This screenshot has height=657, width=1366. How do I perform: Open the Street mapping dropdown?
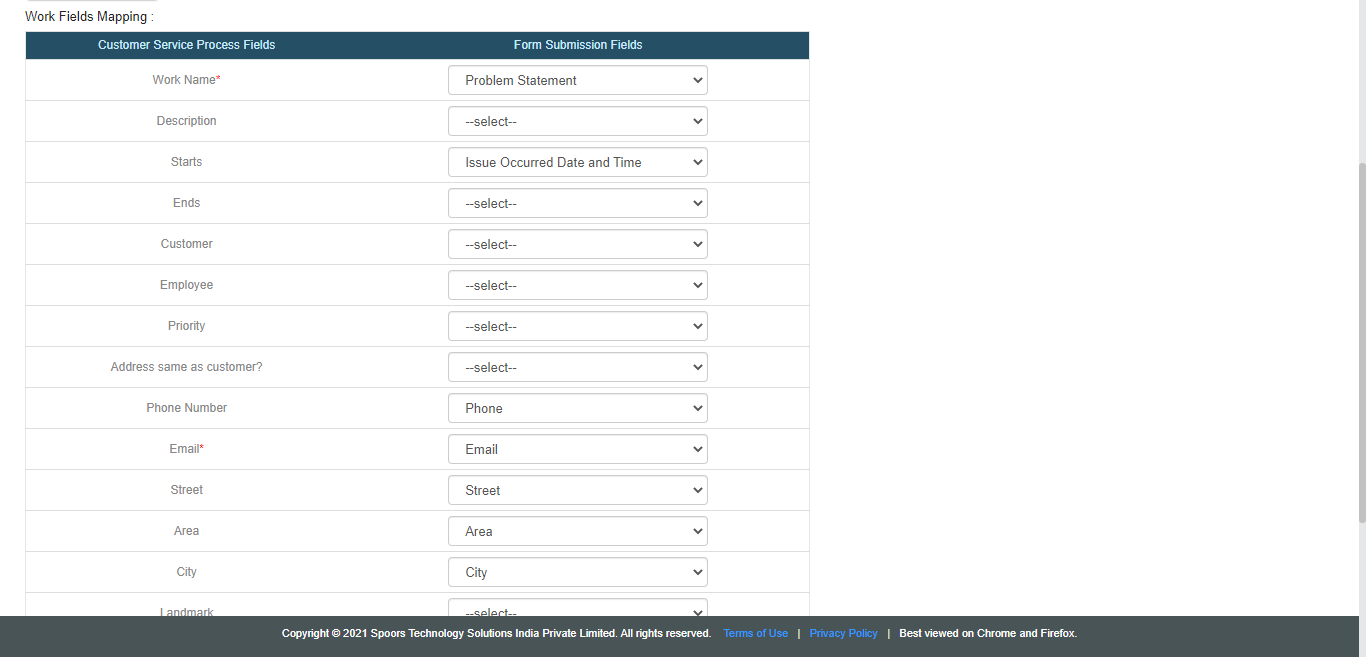577,490
